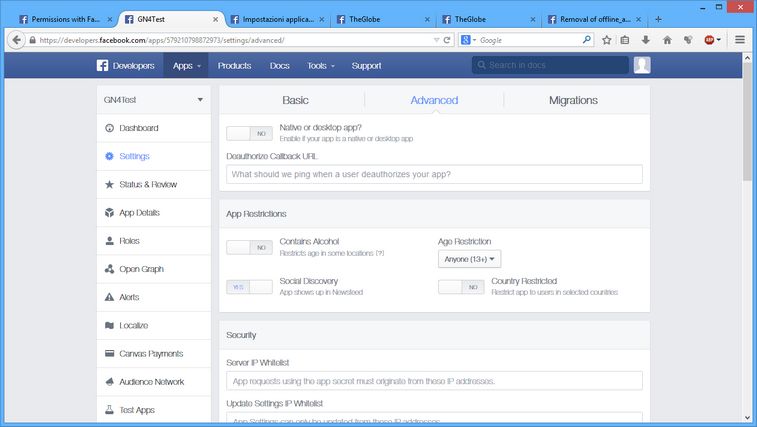Screen dimensions: 757x427
Task: Open the Firefox hamburger menu
Action: point(740,40)
